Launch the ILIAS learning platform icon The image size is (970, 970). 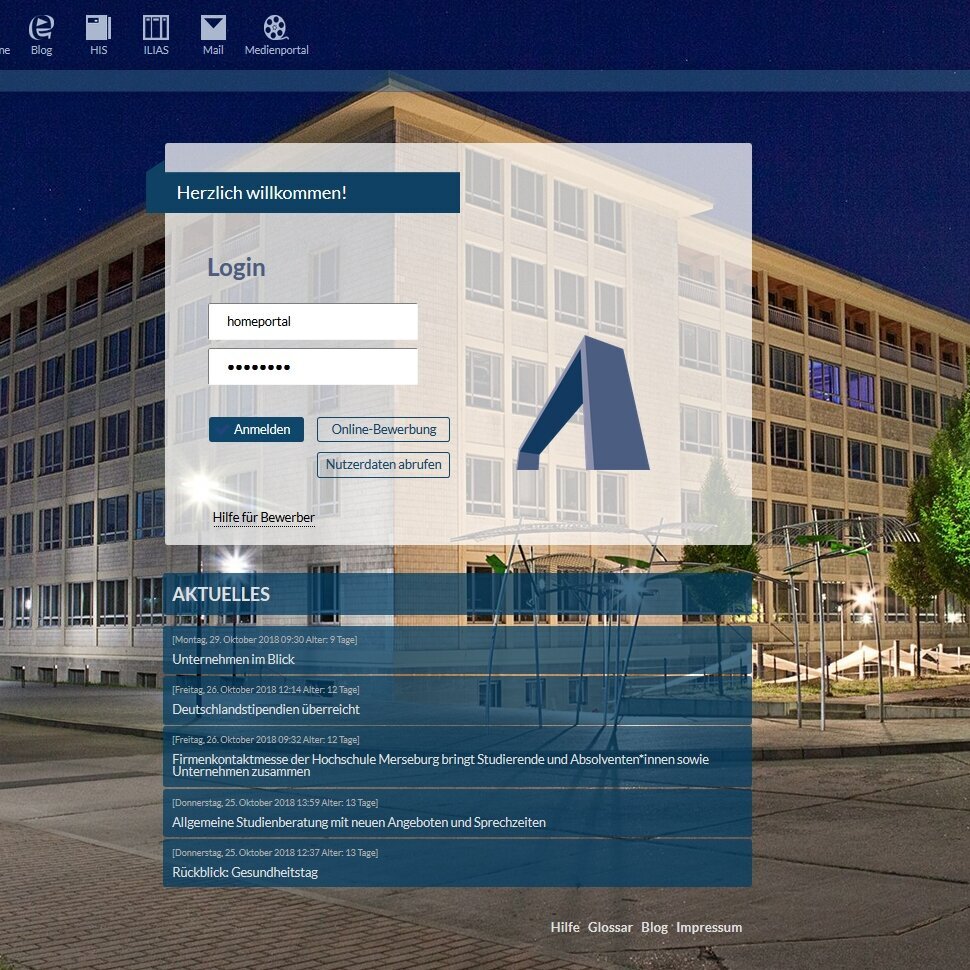(x=156, y=29)
